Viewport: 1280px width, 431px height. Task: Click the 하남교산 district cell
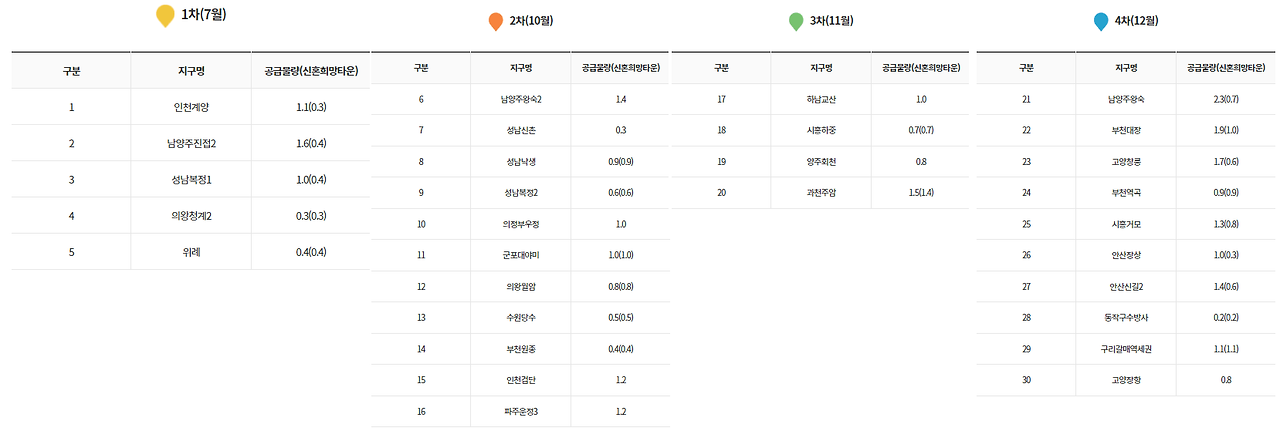pos(820,99)
